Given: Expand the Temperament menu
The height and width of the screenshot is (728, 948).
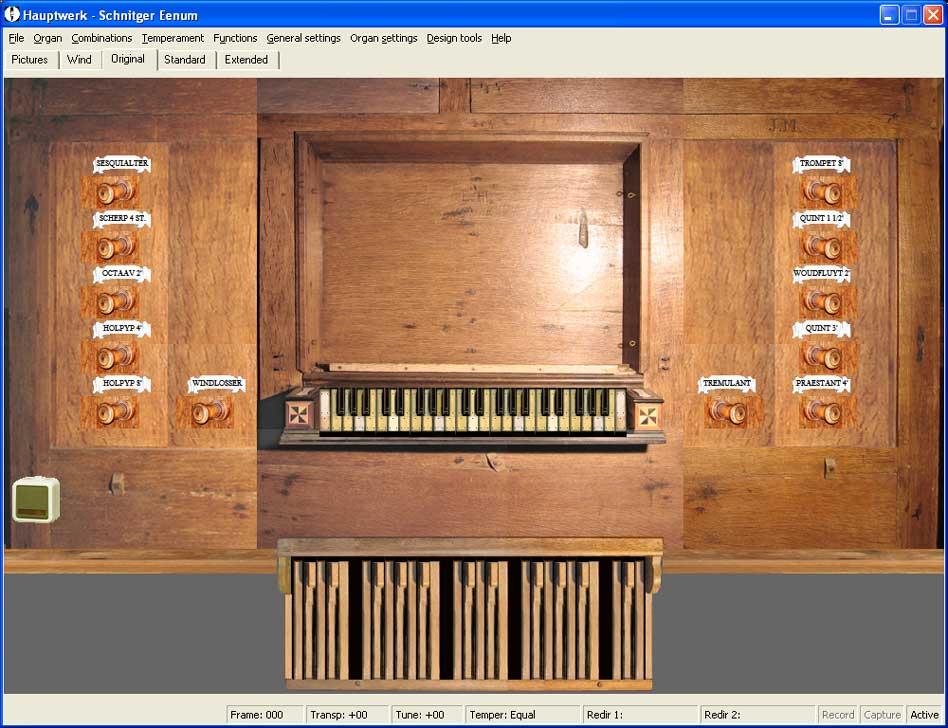Looking at the screenshot, I should (x=172, y=38).
